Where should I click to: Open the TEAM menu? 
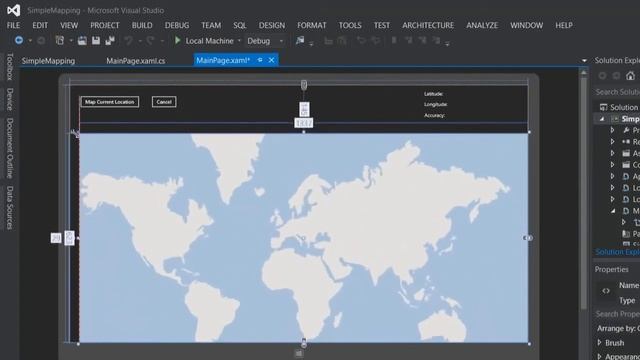tap(211, 25)
